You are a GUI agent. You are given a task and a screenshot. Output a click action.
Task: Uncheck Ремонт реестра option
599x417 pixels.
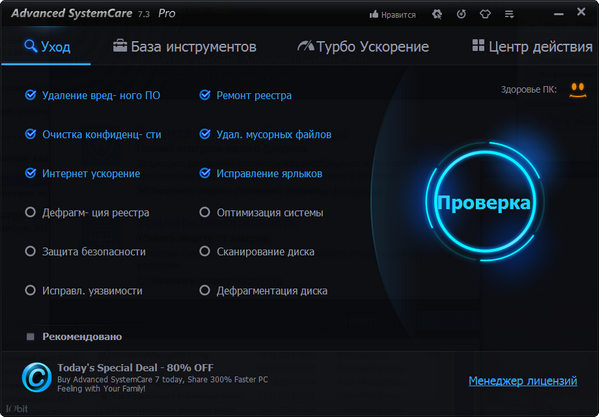[205, 95]
